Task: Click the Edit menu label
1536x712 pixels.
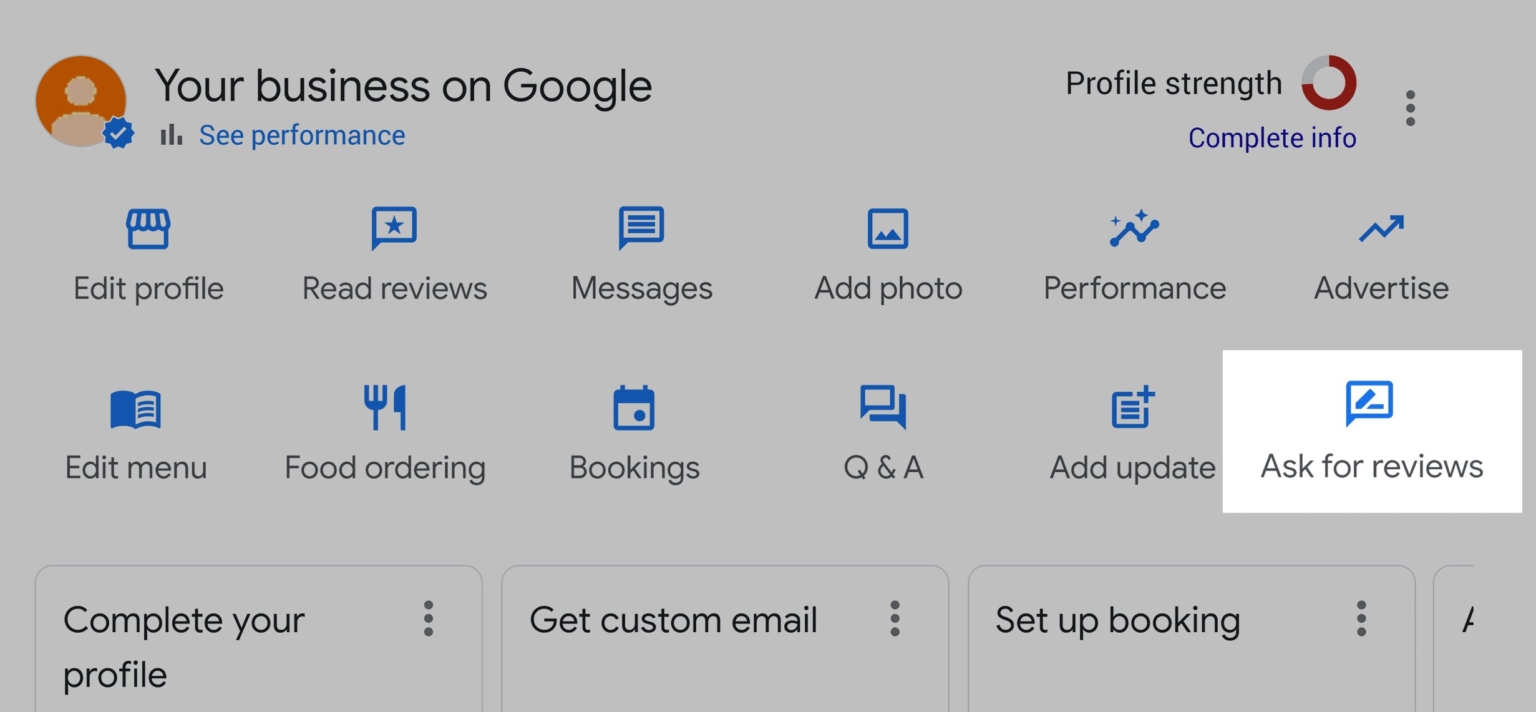Action: [x=136, y=468]
